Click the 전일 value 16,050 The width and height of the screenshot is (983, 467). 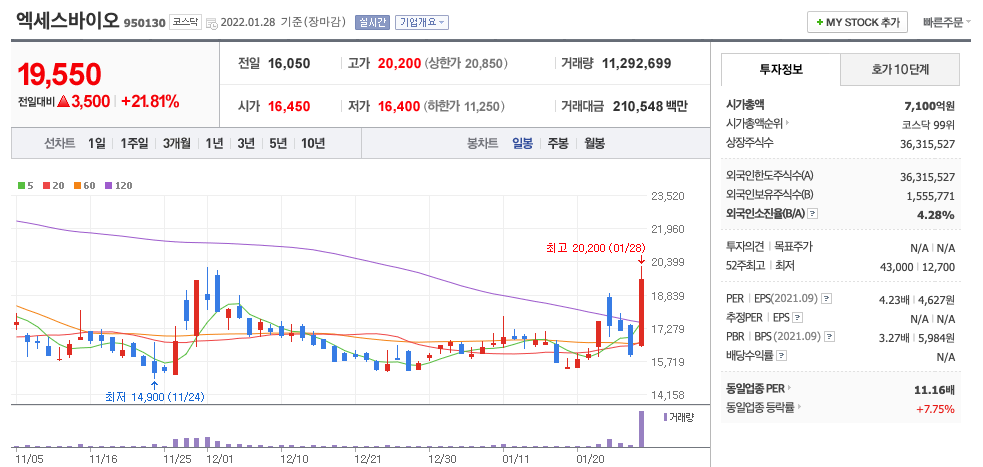click(289, 63)
